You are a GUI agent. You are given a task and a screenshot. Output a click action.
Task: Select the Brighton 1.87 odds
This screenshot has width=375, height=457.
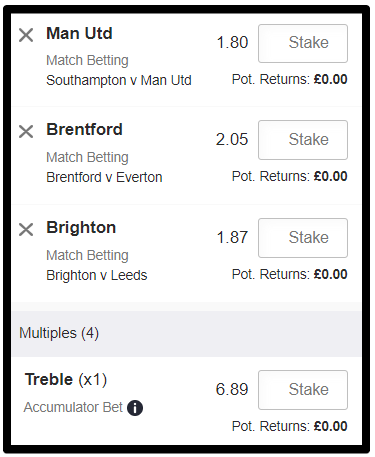232,237
